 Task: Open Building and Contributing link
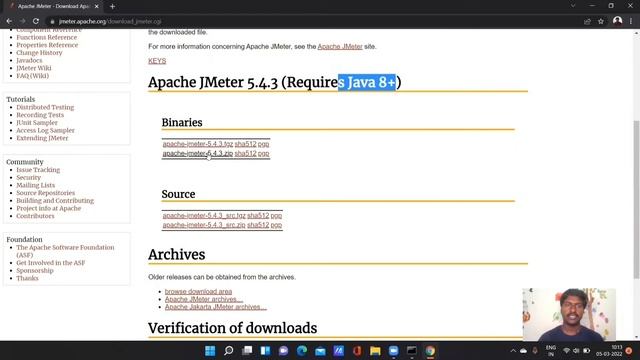coord(55,201)
